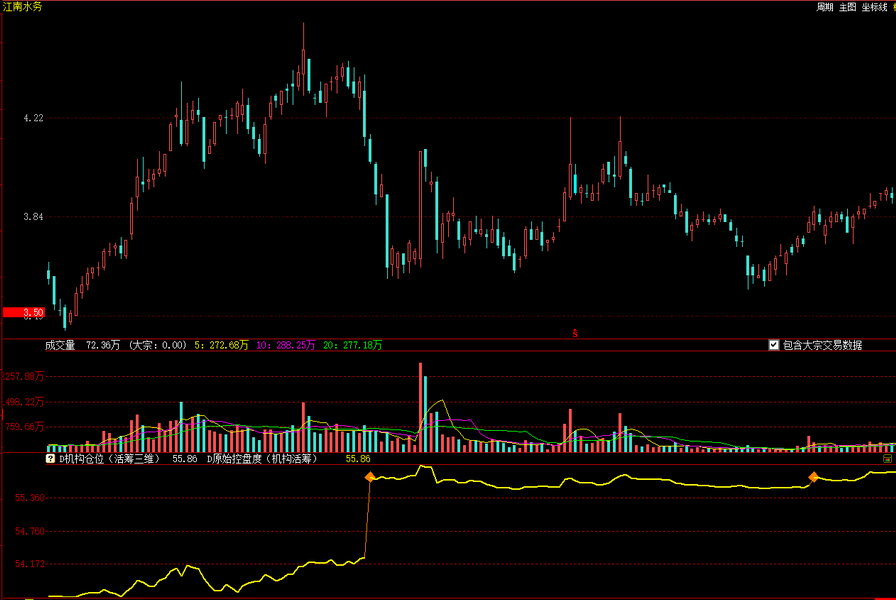Click the question mark help icon beside D机构仓位
The image size is (896, 600).
[x=50, y=459]
